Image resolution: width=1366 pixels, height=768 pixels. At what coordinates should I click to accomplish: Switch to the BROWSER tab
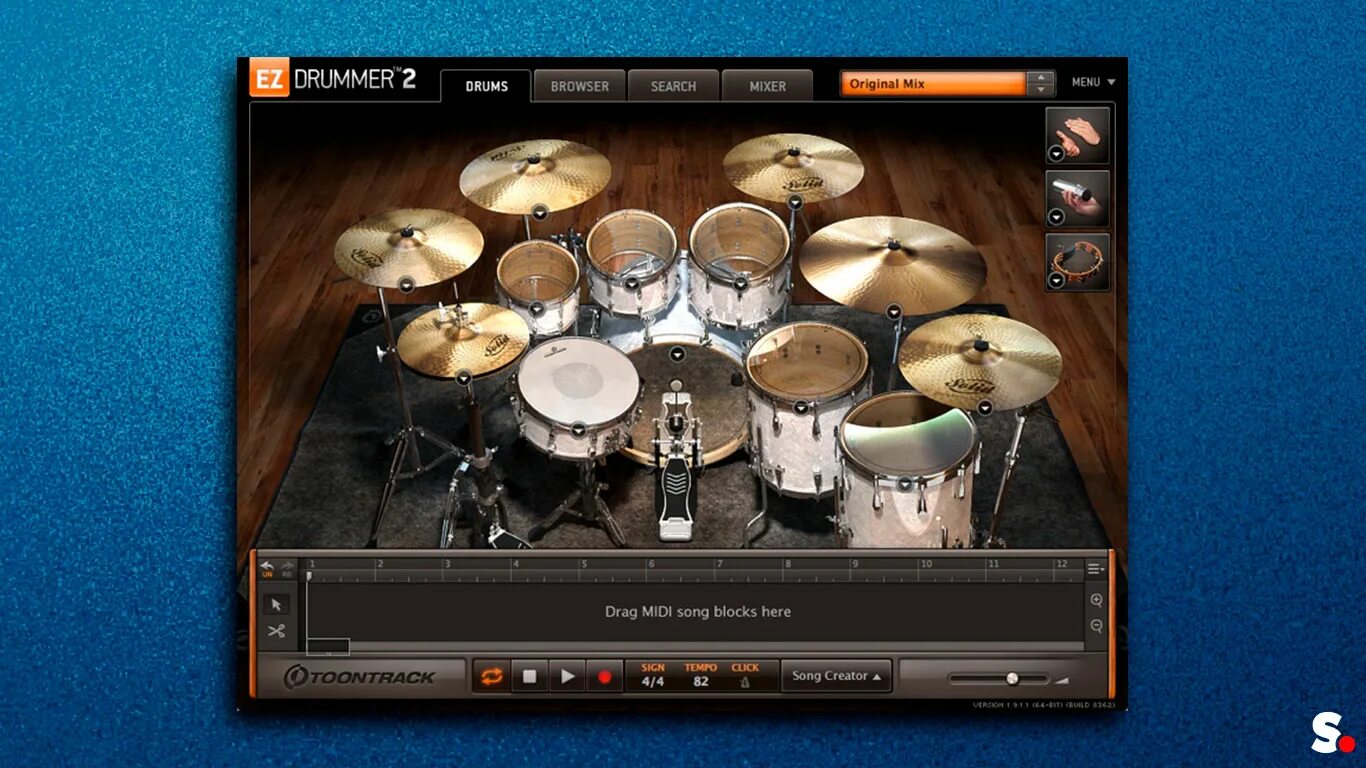(x=580, y=86)
